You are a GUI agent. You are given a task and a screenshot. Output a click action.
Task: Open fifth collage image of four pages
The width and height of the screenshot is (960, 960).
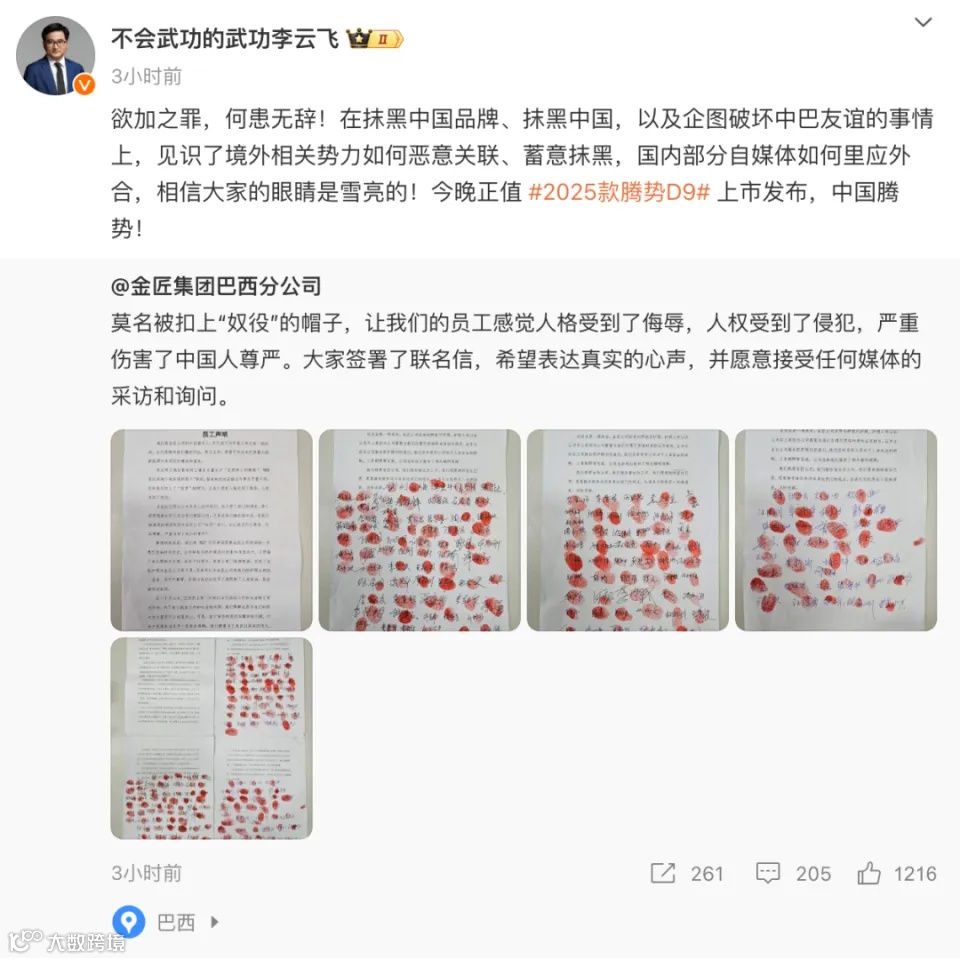tap(211, 738)
